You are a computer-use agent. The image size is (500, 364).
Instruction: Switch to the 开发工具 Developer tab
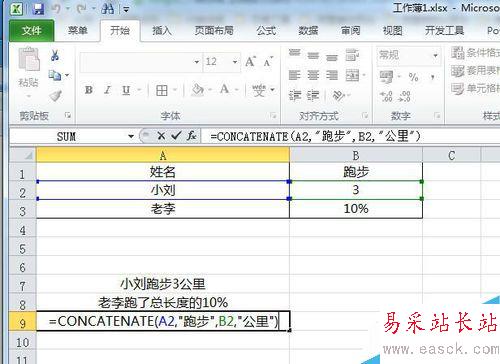pyautogui.click(x=444, y=31)
